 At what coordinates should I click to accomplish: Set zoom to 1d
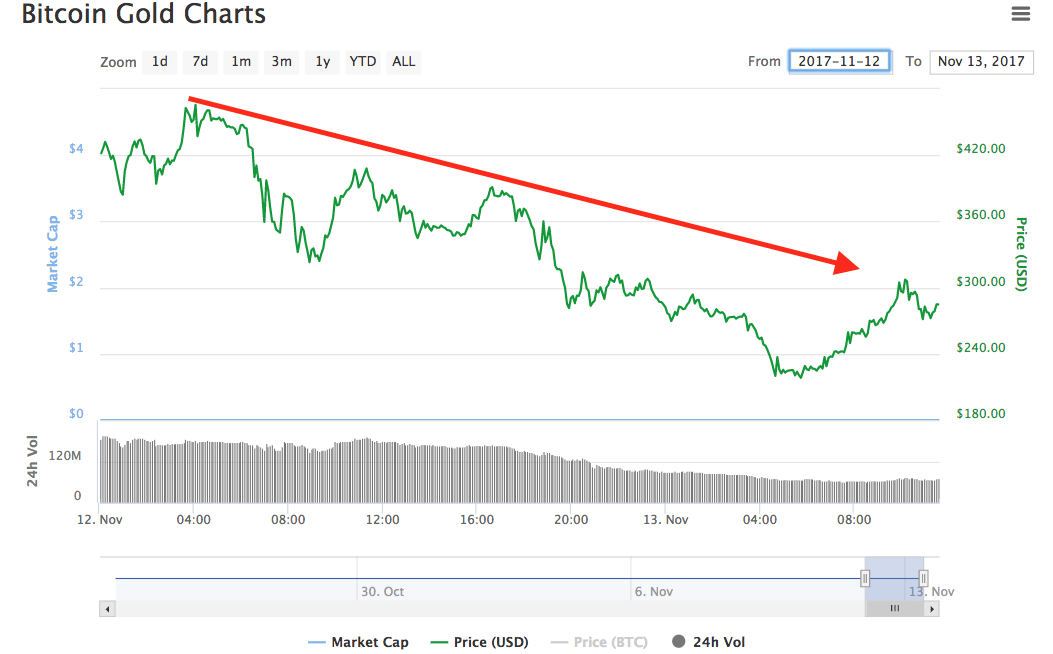coord(160,62)
